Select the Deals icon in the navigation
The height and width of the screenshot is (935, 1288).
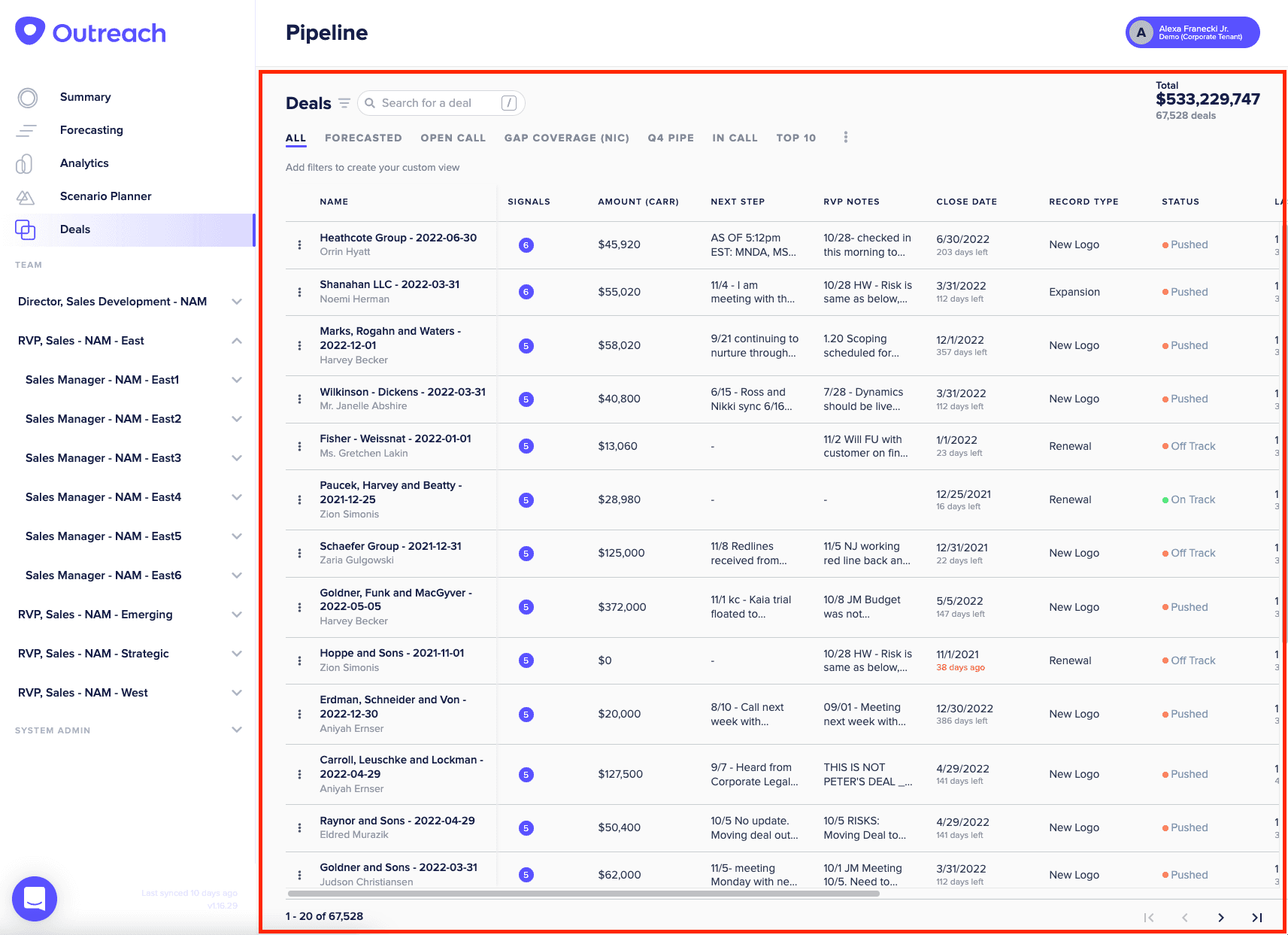(x=27, y=229)
